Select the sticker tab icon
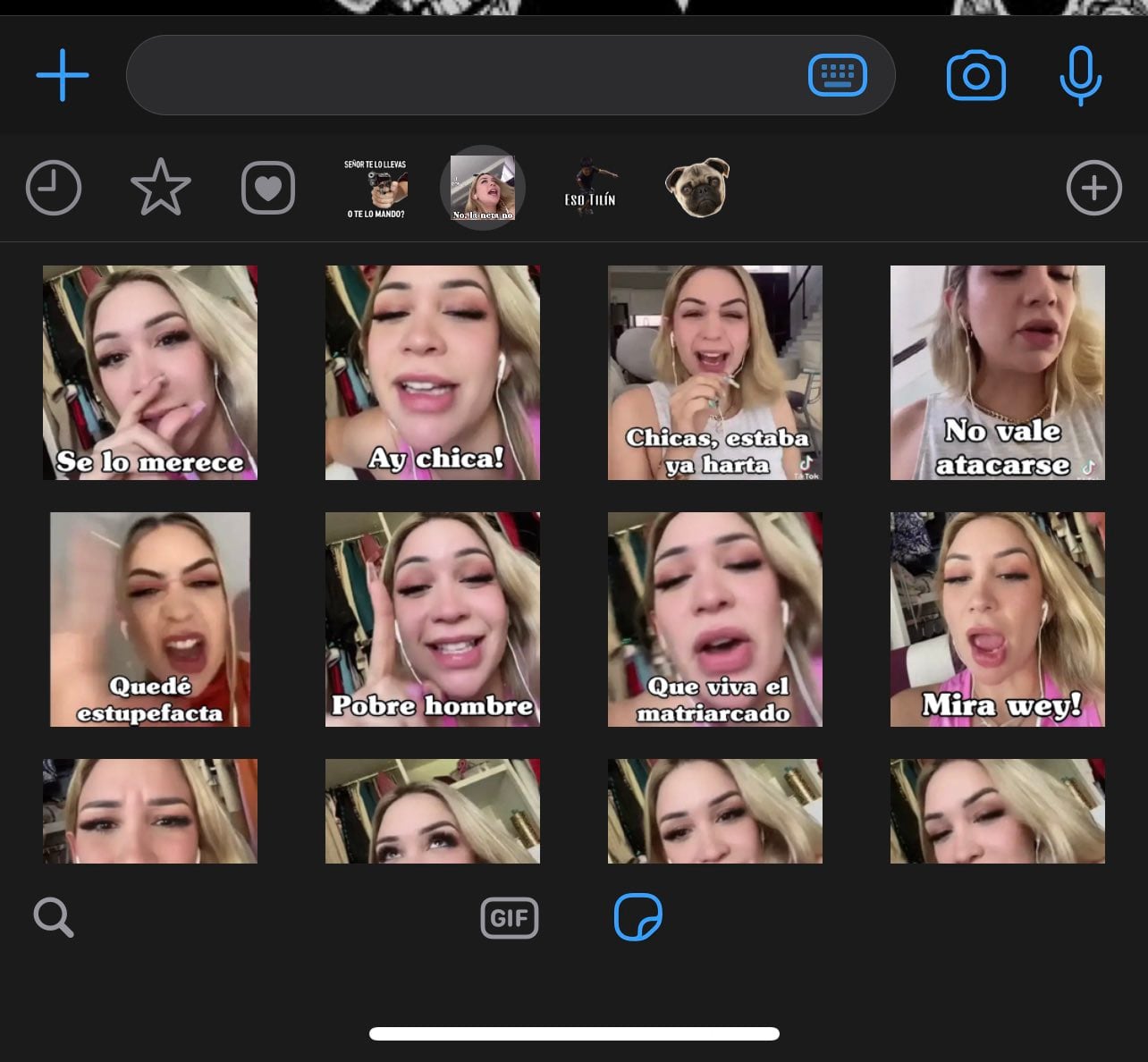 (638, 917)
